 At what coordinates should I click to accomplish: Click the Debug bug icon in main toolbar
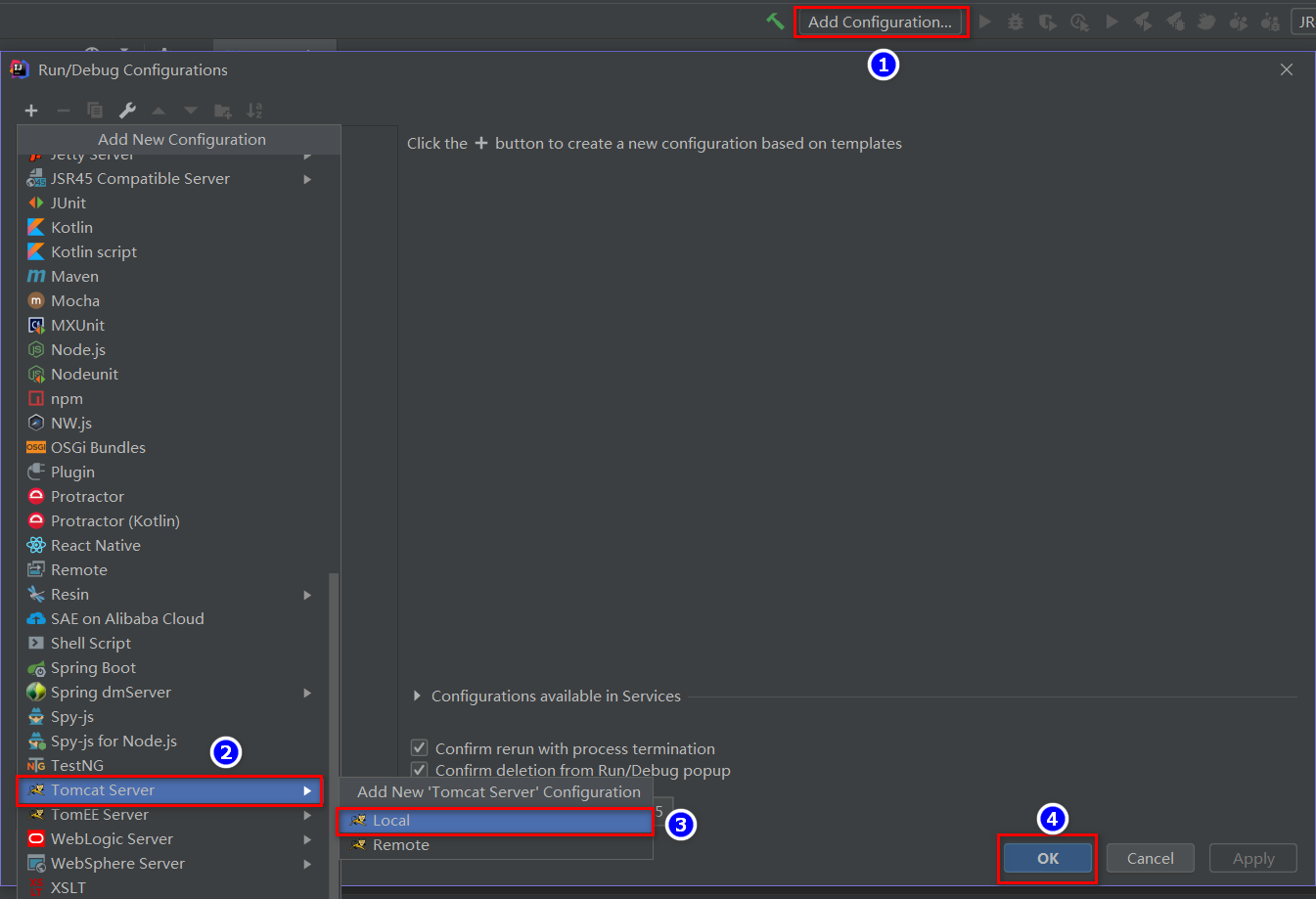[x=1016, y=22]
